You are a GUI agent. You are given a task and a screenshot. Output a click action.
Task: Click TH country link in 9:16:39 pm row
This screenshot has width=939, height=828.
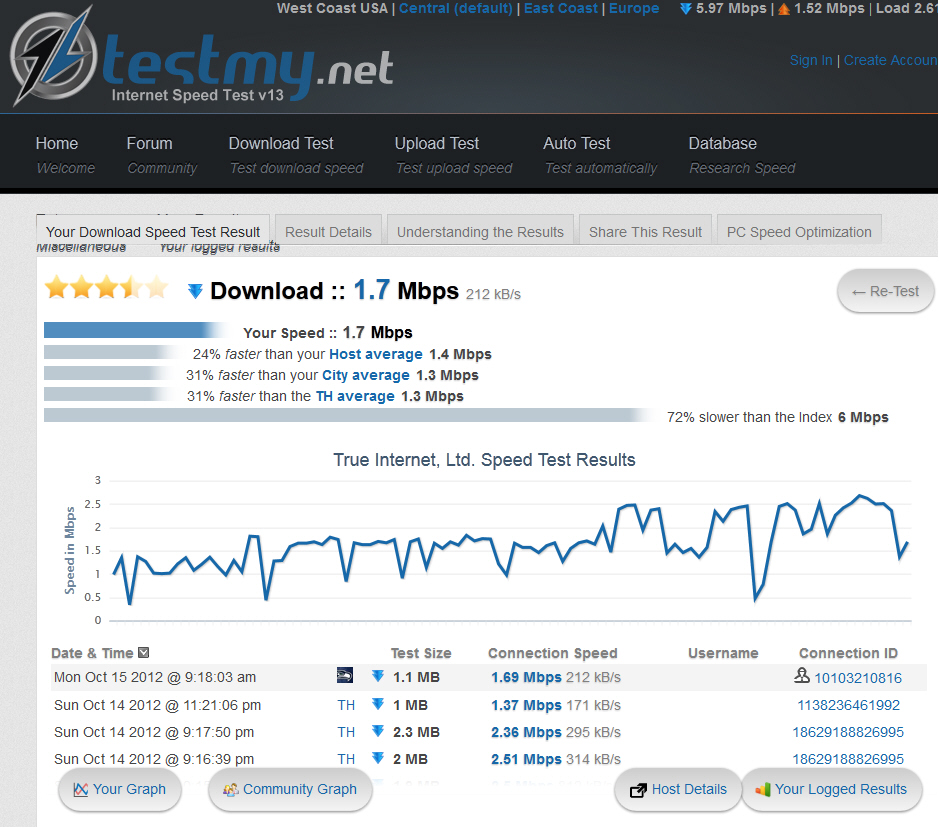[346, 759]
